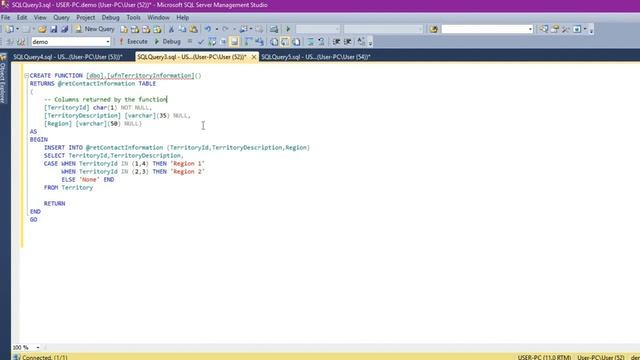The width and height of the screenshot is (640, 360).
Task: Open SQL Editor toolbar overflow options
Action: [x=370, y=42]
